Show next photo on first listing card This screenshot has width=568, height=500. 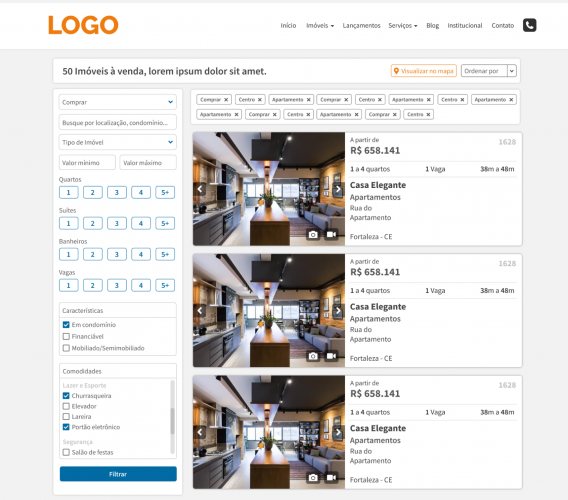[x=338, y=189]
